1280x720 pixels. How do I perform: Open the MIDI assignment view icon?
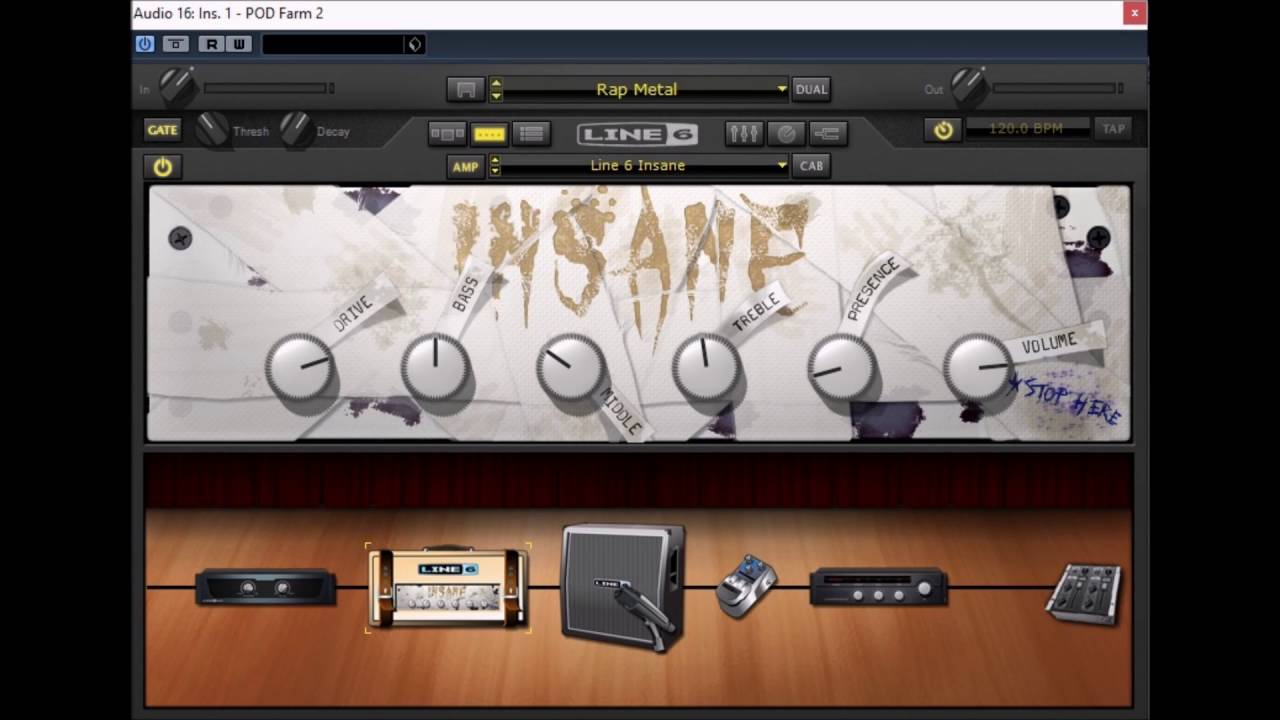click(828, 133)
